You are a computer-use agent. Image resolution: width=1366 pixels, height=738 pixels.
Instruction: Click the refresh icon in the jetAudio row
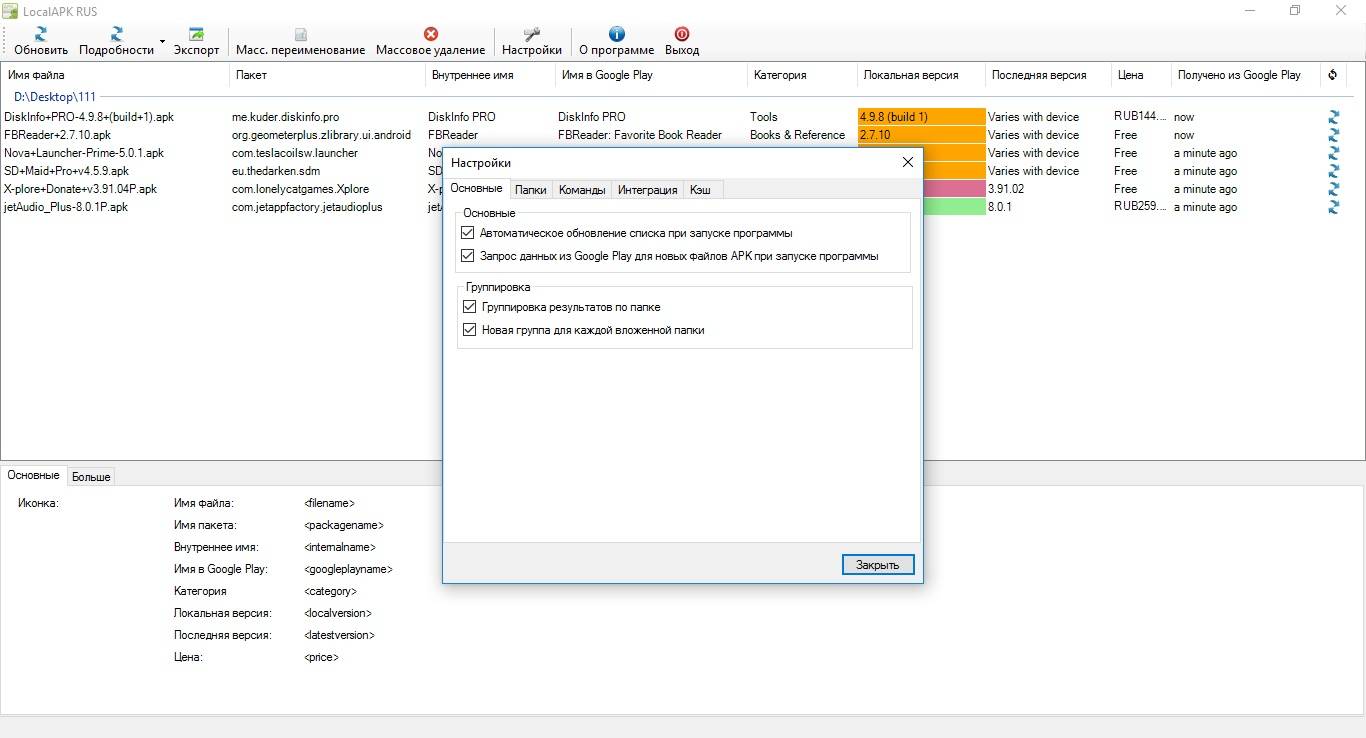pos(1333,207)
